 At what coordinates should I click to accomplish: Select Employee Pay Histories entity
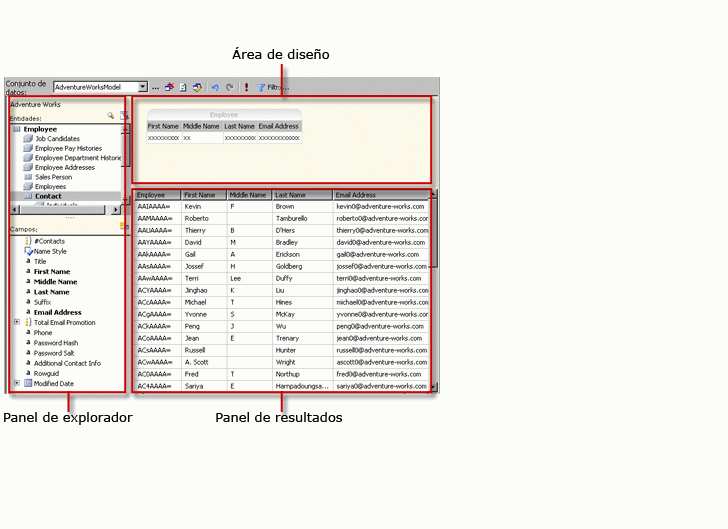(68, 148)
